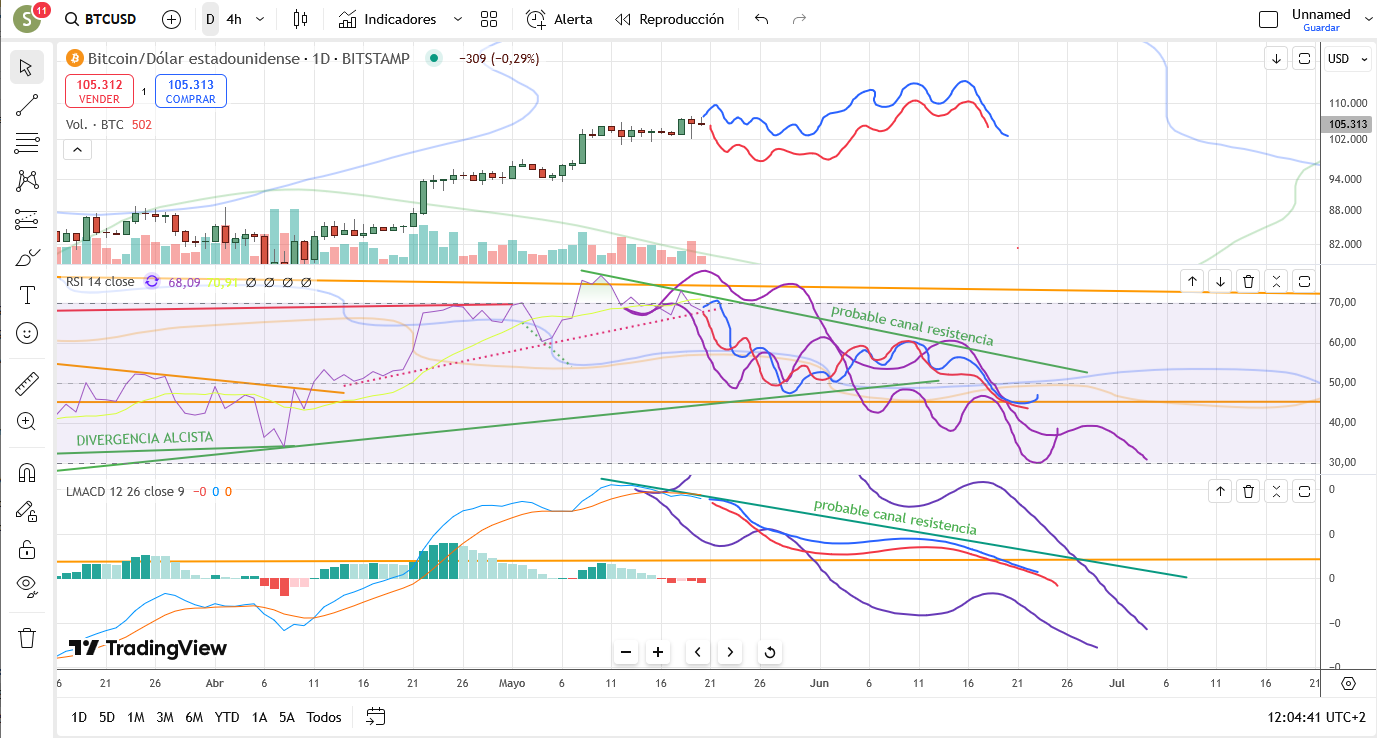
Task: Move the main price pane down
Action: pyautogui.click(x=1277, y=58)
